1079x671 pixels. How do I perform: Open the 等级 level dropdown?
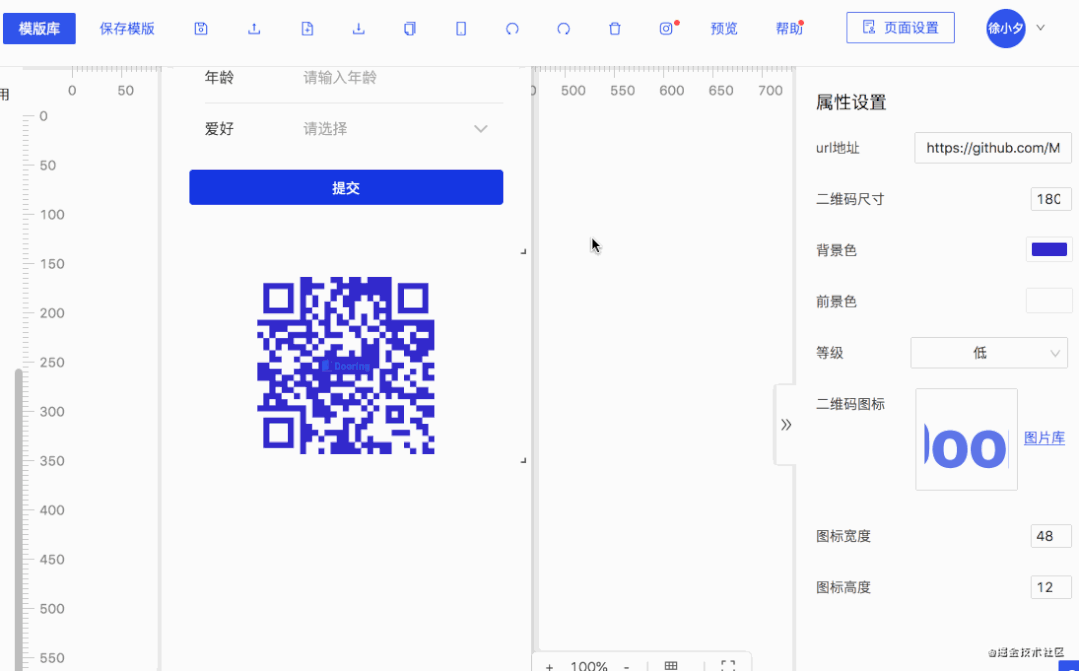pyautogui.click(x=989, y=353)
